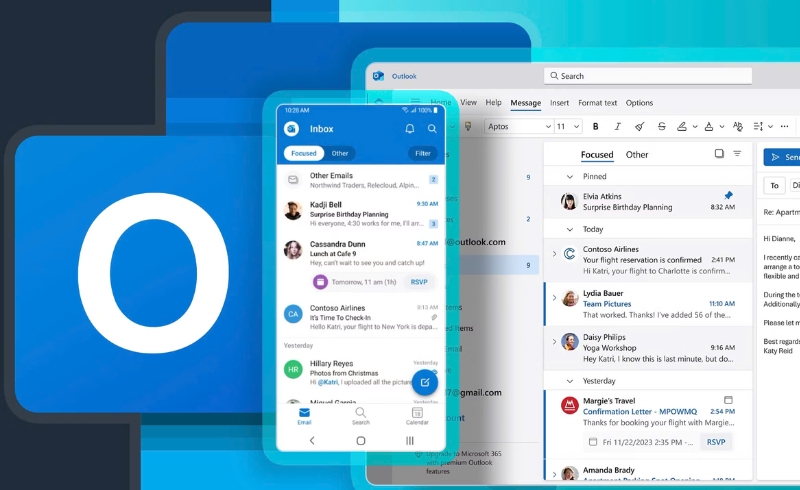The image size is (800, 490).
Task: Tap the search magnifier in phone Inbox header
Action: (432, 129)
